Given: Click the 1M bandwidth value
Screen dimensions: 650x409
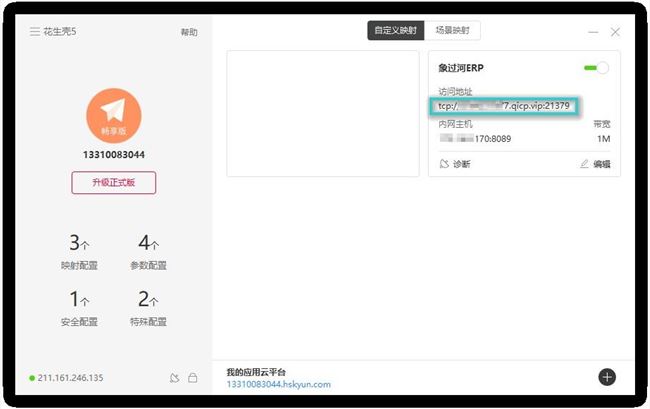Looking at the screenshot, I should pos(604,139).
